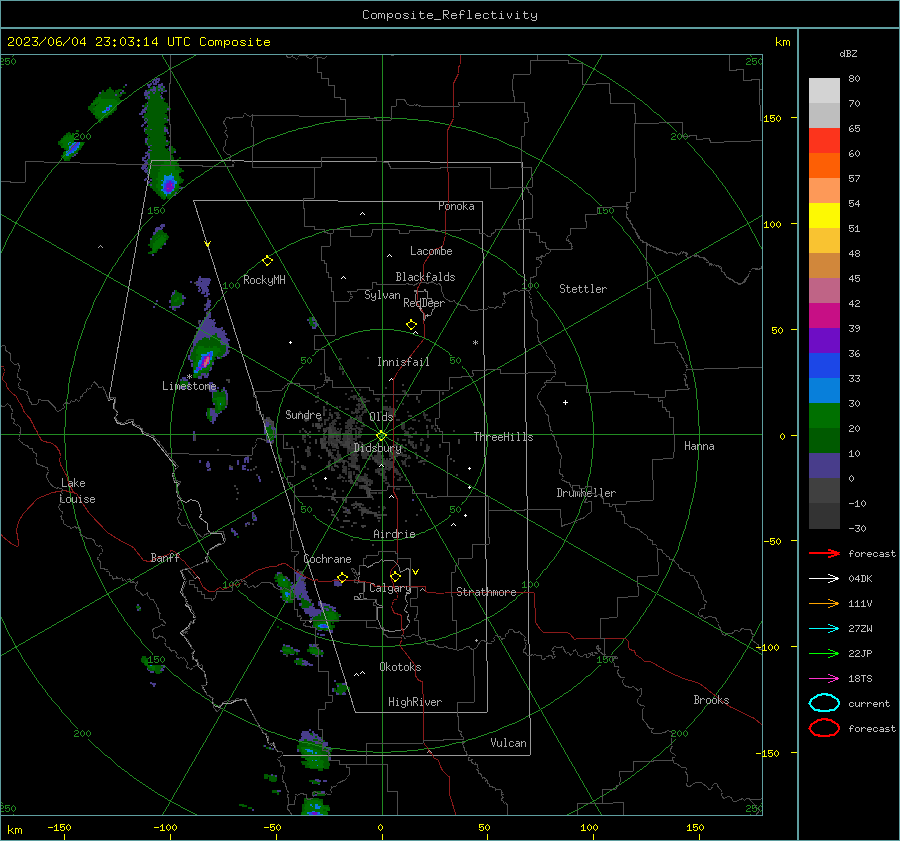
Task: Click the orange 111V arrow icon
Action: [824, 603]
